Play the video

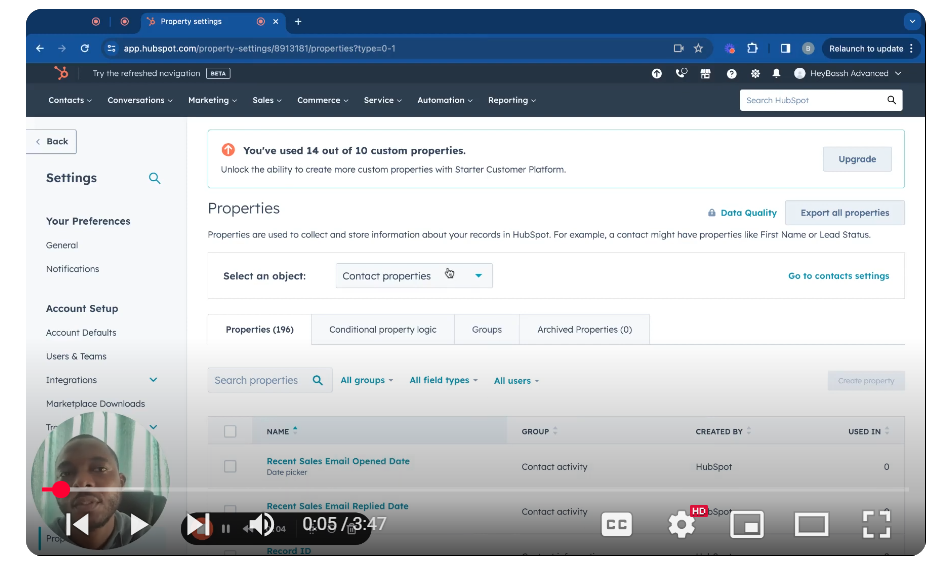[139, 525]
